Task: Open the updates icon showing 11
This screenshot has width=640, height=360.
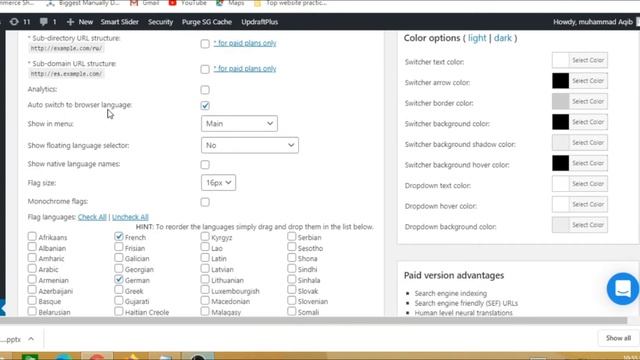Action: click(x=20, y=22)
